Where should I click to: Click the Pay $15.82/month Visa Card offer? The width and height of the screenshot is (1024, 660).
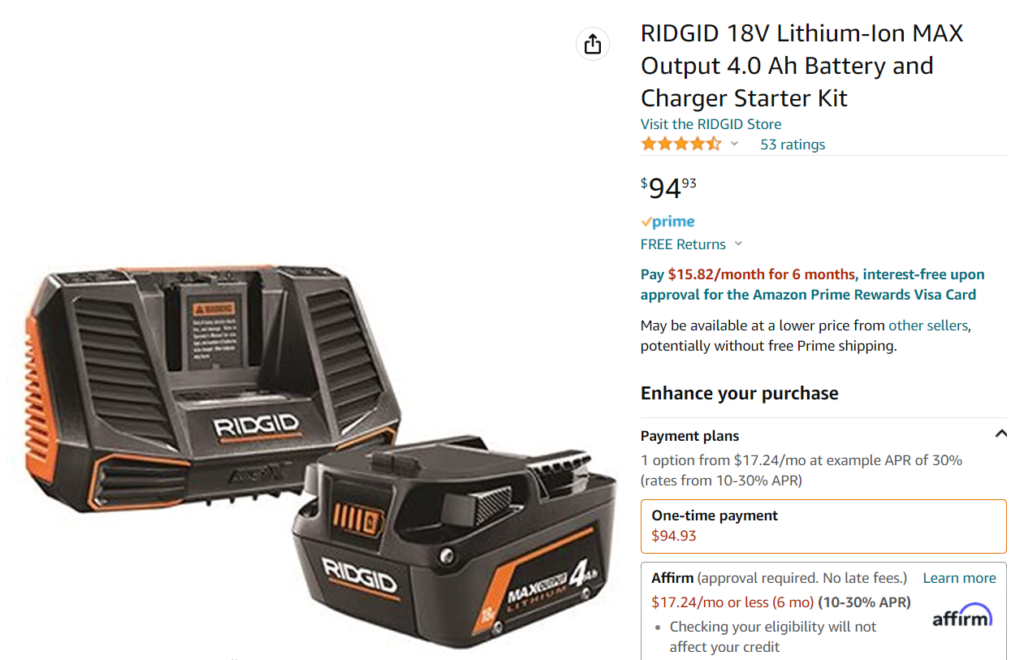tap(812, 285)
